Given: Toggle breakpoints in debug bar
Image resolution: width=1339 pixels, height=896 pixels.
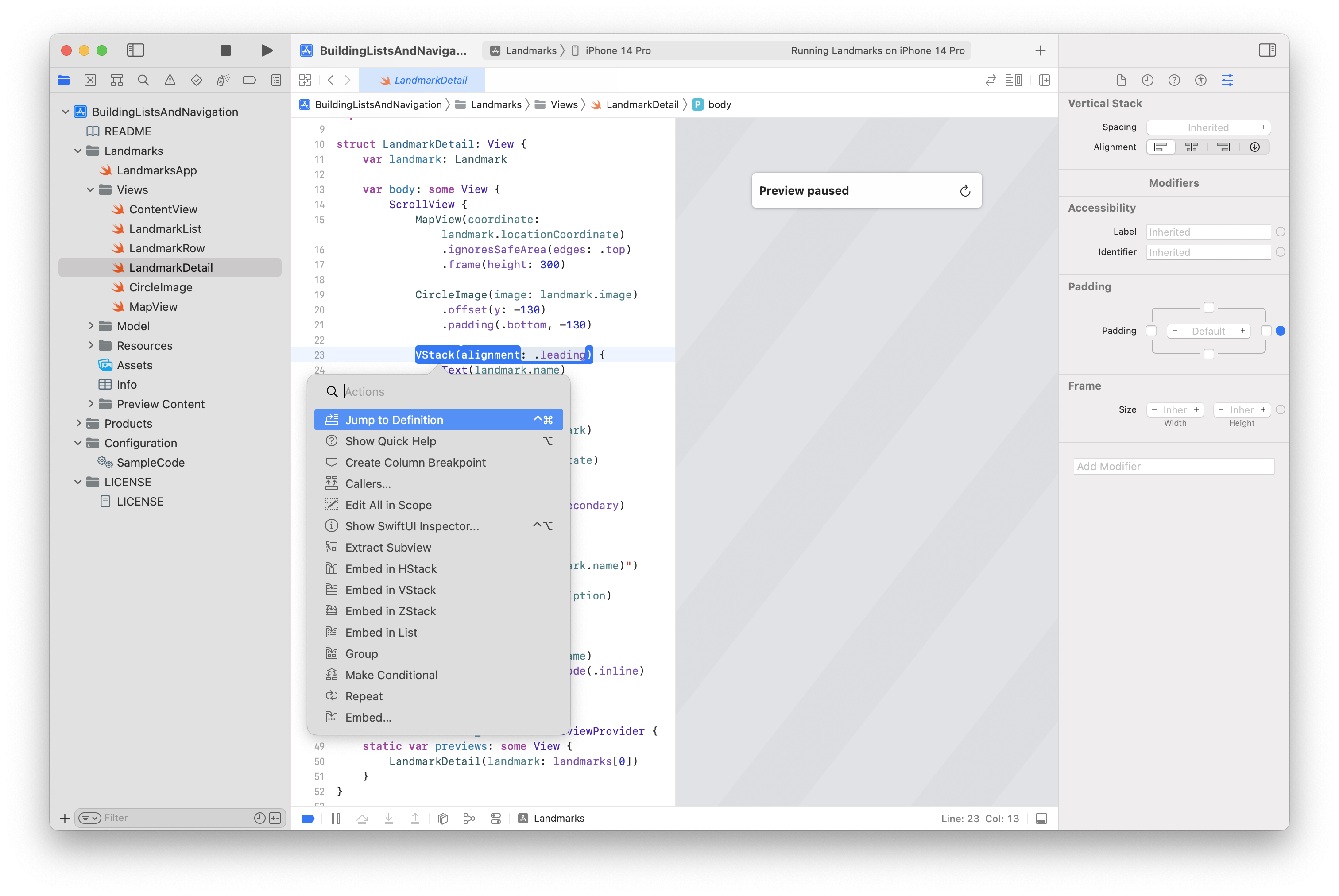Looking at the screenshot, I should 308,818.
